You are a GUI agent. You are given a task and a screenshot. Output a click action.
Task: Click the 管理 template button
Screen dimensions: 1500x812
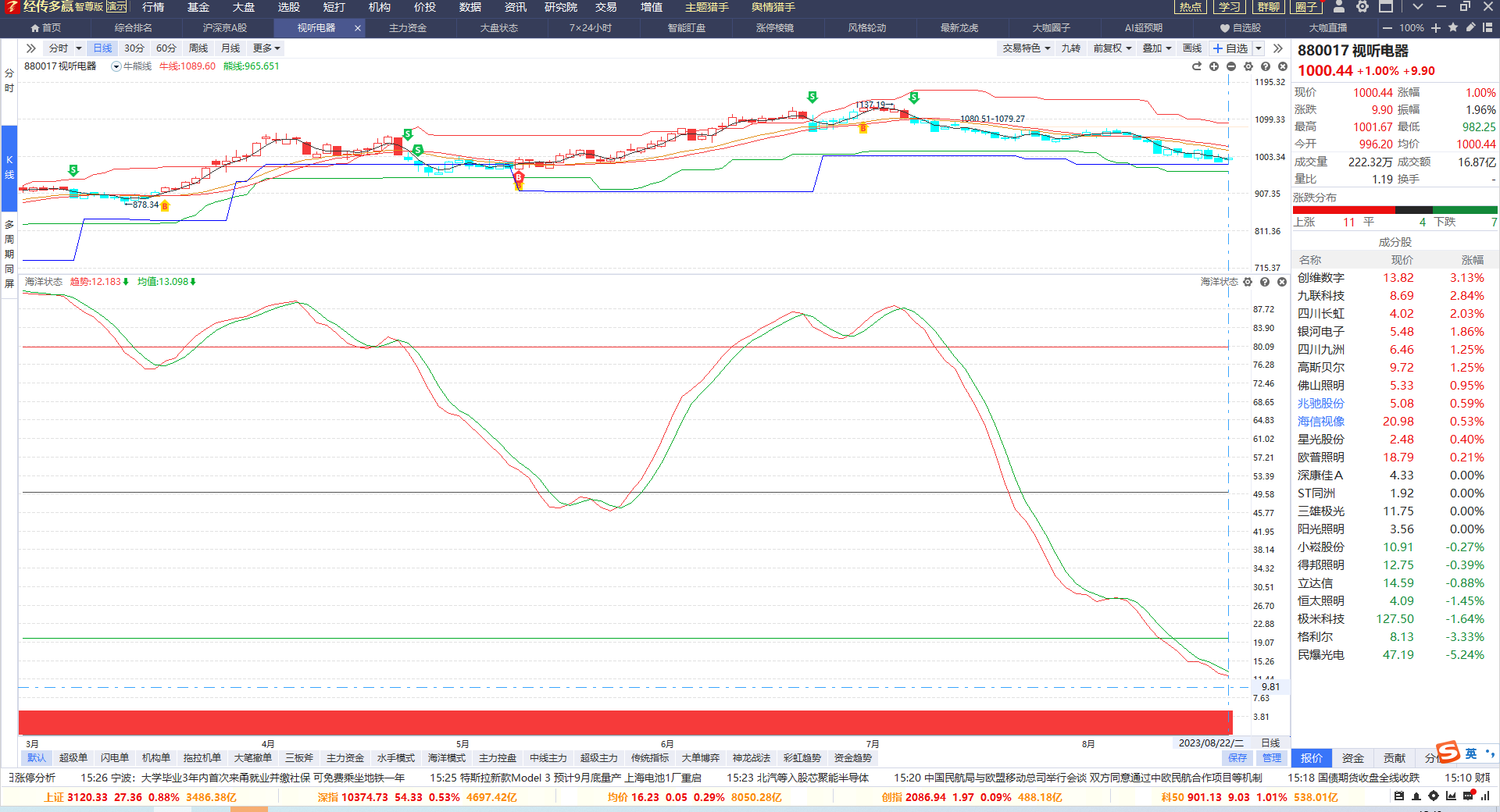(1272, 758)
